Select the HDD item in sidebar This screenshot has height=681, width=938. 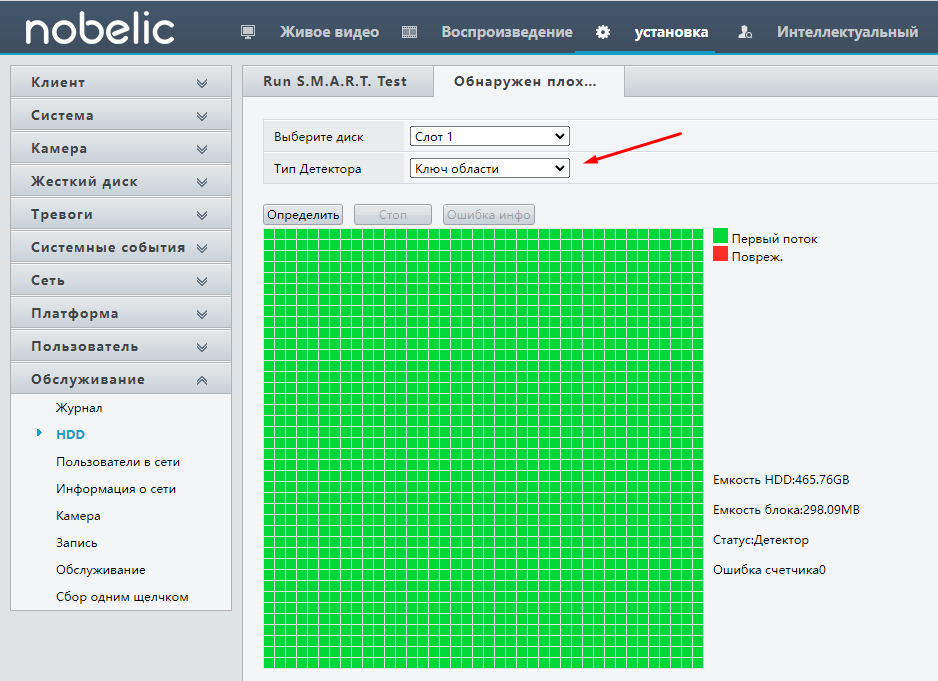tap(71, 434)
